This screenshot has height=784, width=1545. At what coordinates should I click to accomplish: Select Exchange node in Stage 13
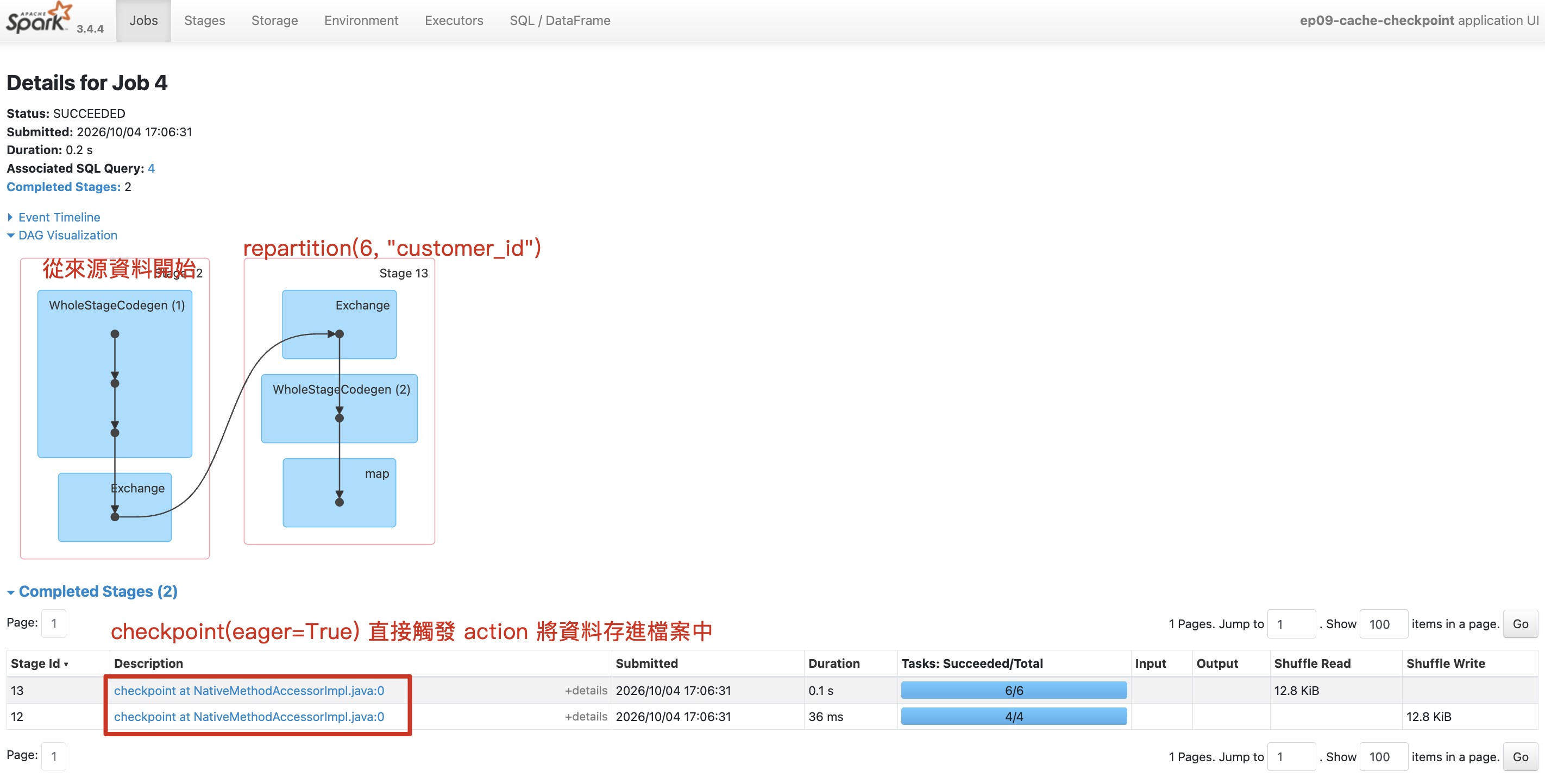340,324
